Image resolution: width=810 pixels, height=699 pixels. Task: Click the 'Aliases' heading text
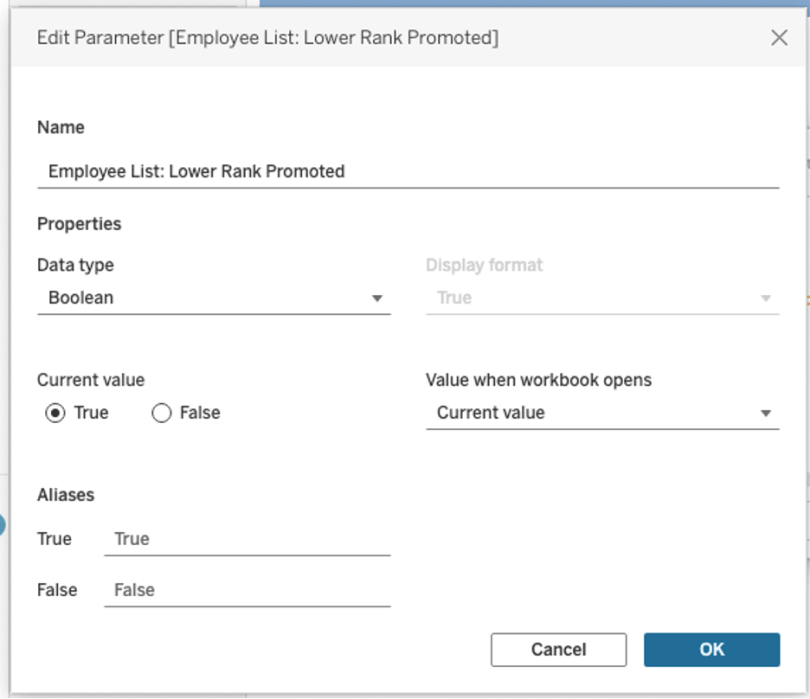coord(66,495)
